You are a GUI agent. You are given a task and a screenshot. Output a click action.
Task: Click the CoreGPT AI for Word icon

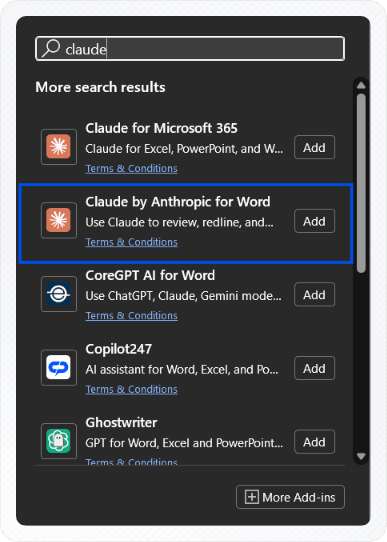[x=59, y=294]
